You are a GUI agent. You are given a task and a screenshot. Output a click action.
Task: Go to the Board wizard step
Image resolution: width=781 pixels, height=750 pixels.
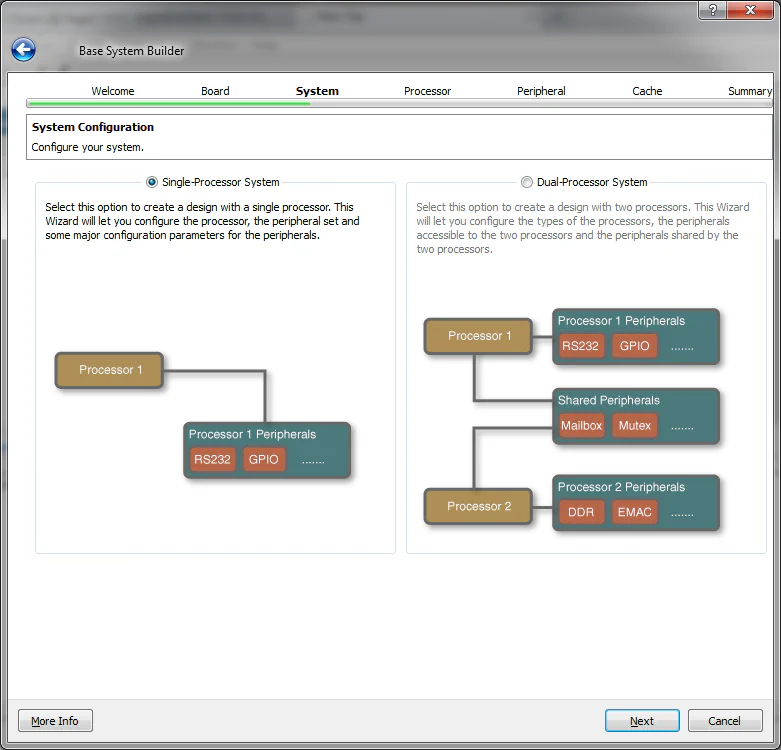[215, 91]
